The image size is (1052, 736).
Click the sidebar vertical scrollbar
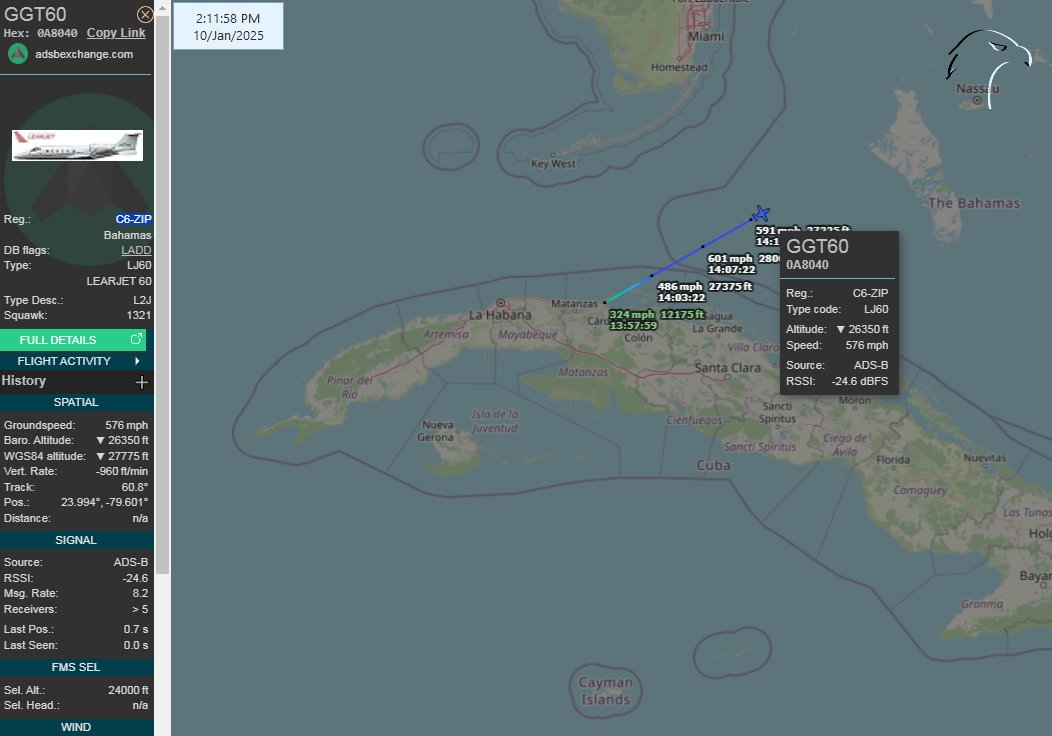(x=162, y=295)
